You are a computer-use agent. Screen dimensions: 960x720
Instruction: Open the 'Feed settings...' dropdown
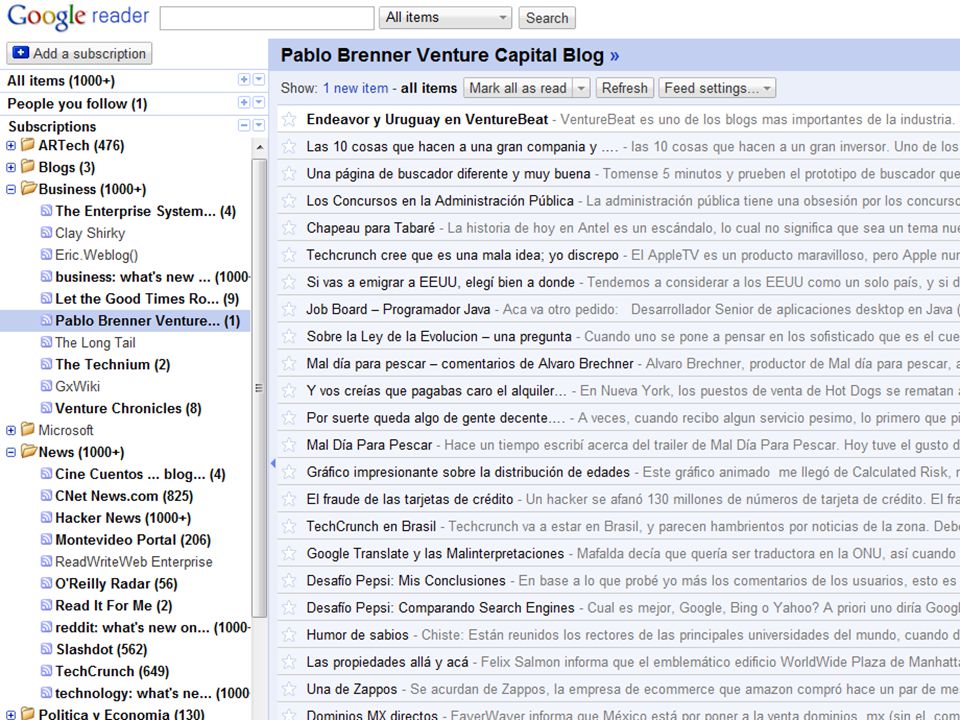(717, 88)
